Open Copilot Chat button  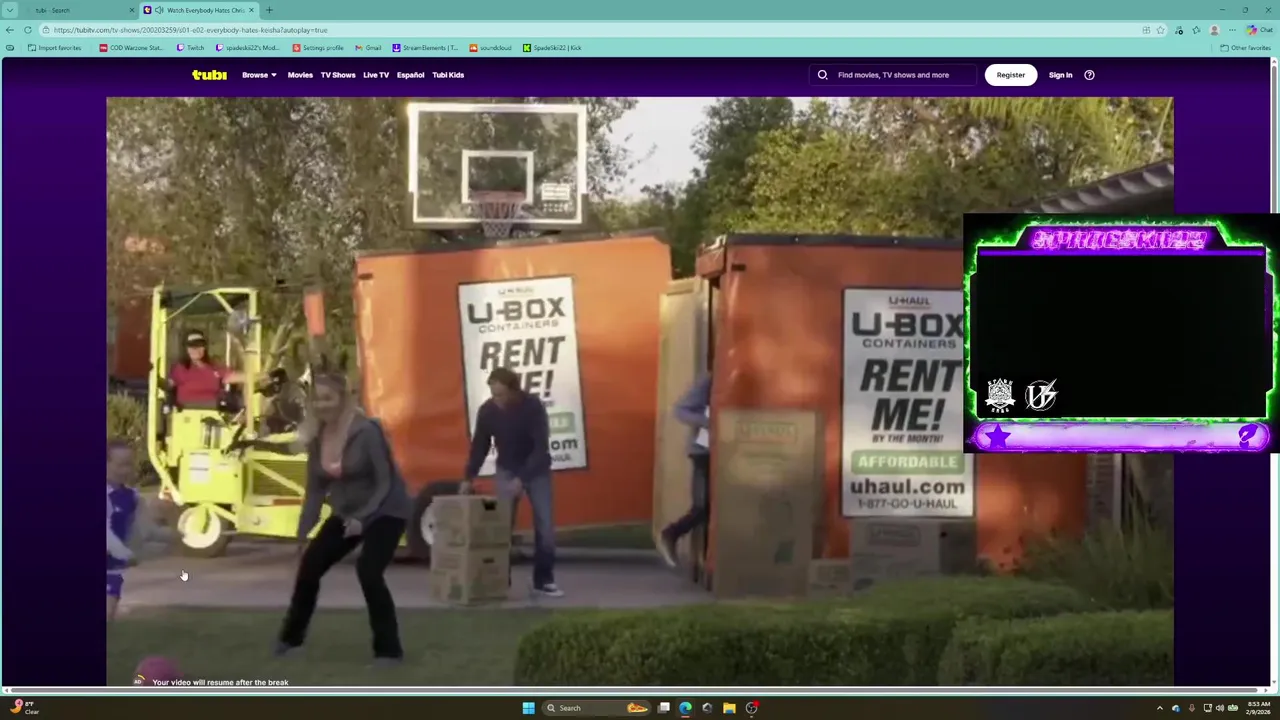[x=1259, y=30]
